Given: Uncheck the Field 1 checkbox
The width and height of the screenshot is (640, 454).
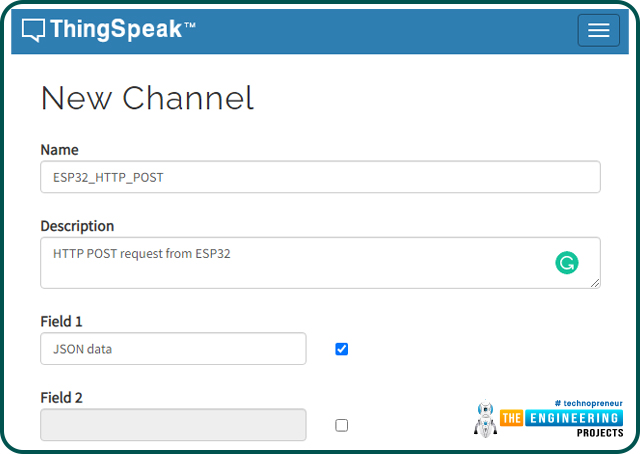Looking at the screenshot, I should pyautogui.click(x=342, y=349).
